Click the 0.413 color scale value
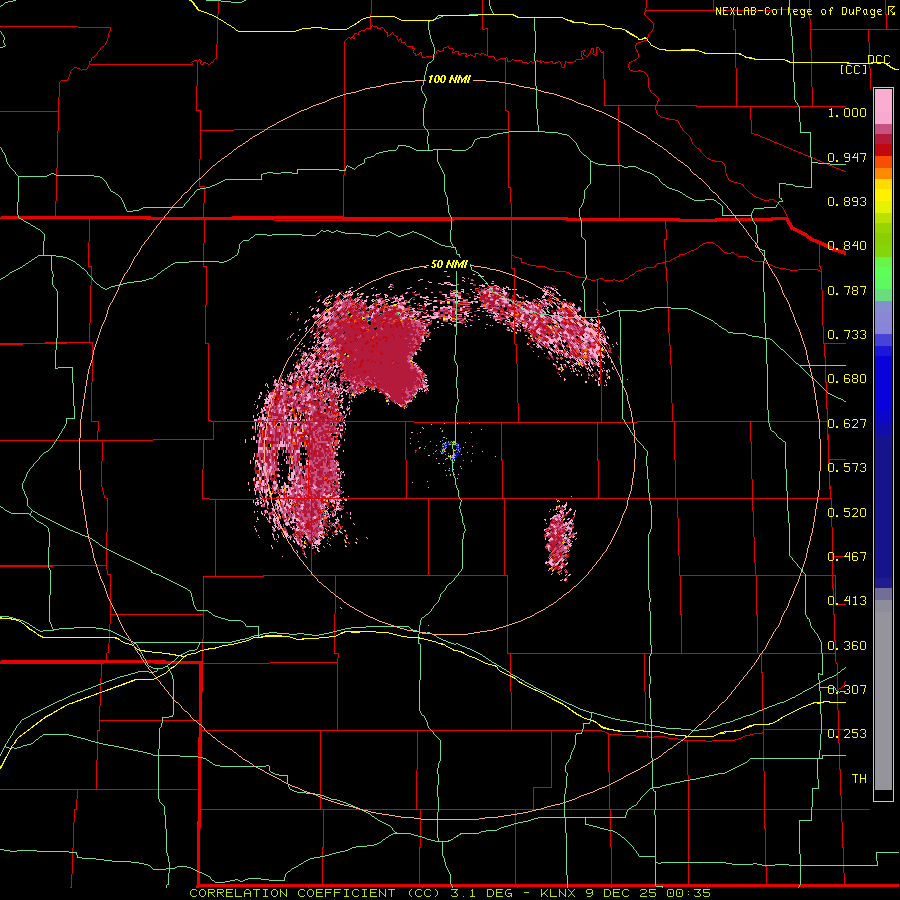The height and width of the screenshot is (900, 900). tap(847, 601)
